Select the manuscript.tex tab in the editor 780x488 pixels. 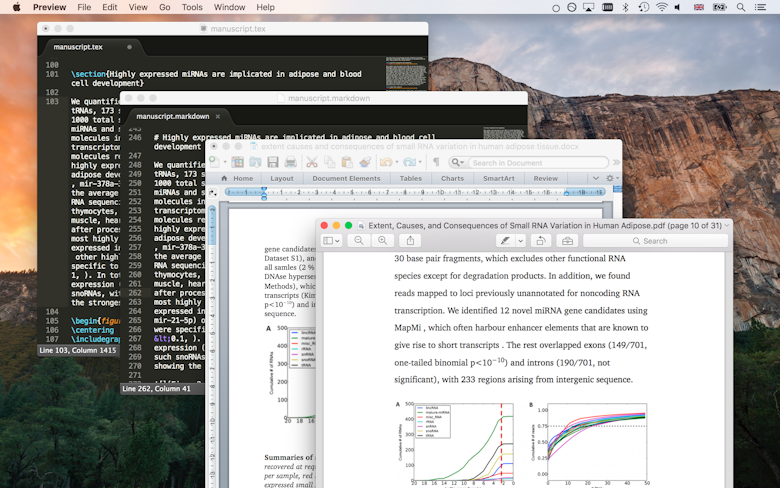tap(78, 47)
